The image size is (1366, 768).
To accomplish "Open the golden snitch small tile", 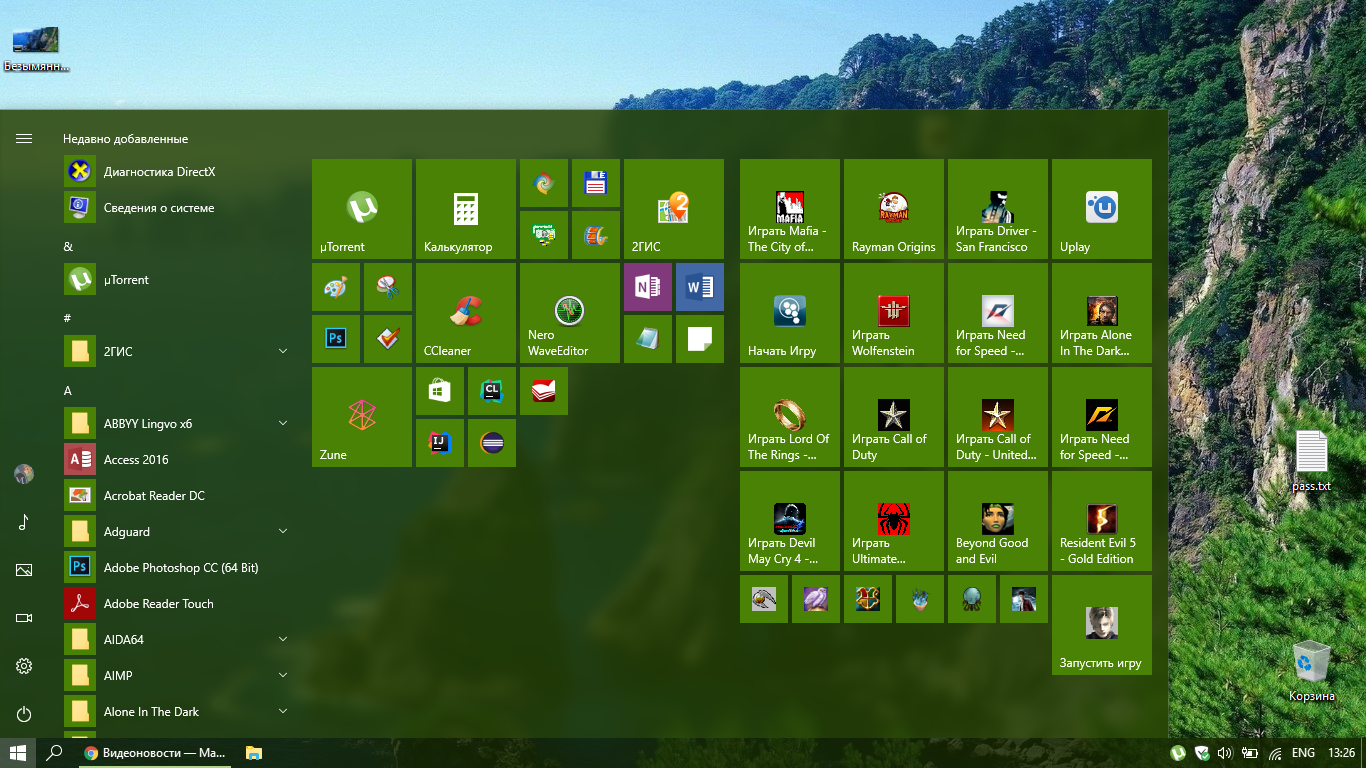I will (x=764, y=599).
